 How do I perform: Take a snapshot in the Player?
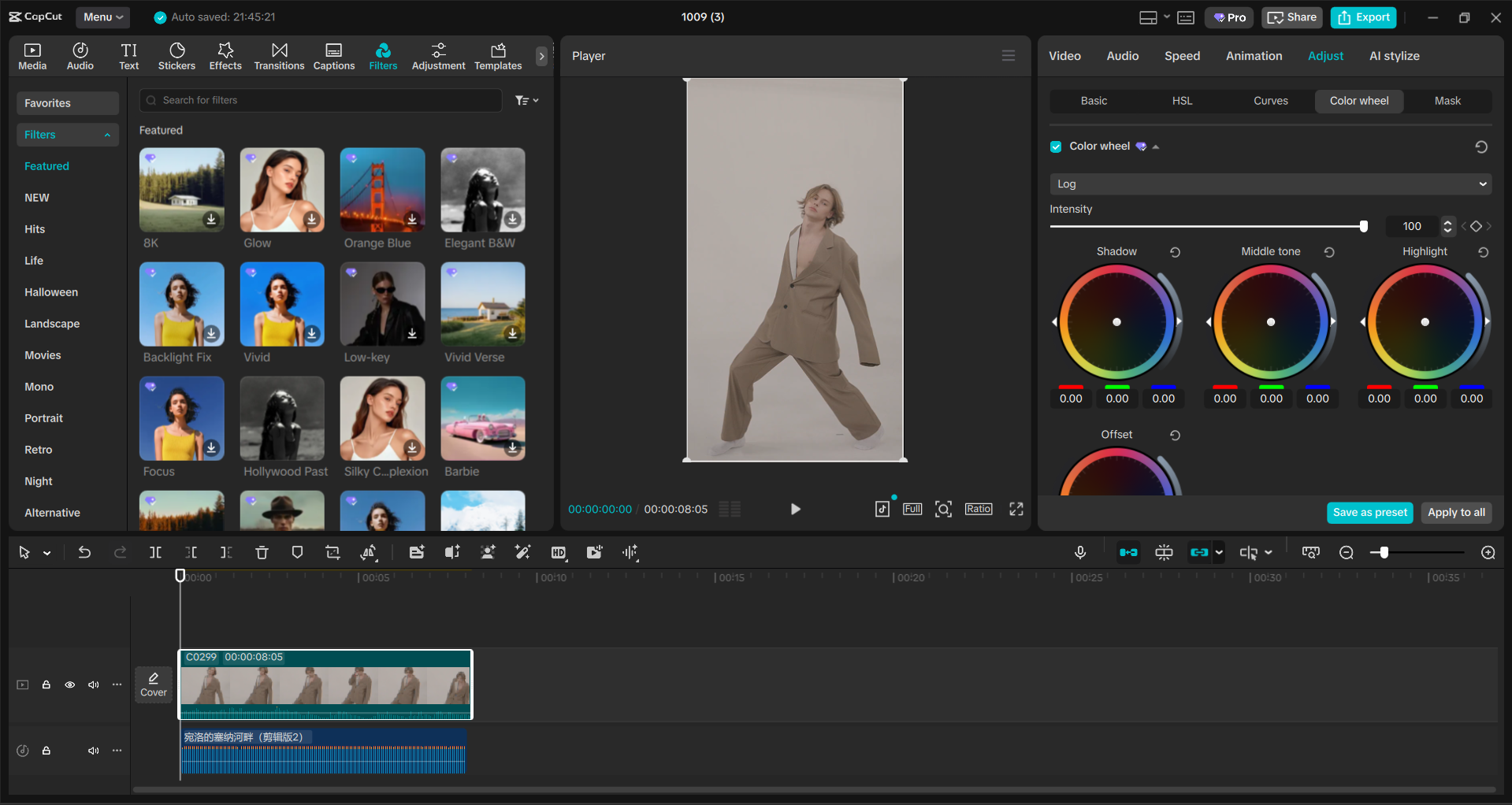(x=943, y=509)
